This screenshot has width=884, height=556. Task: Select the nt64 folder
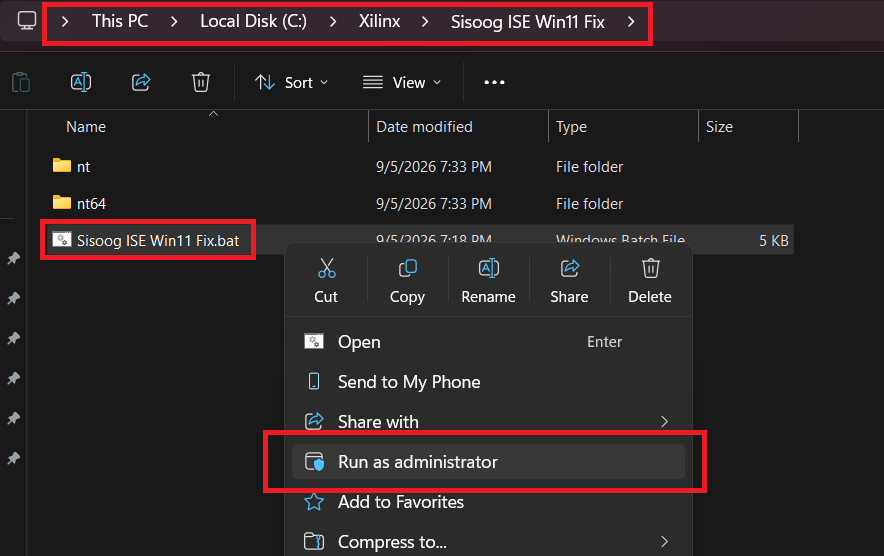click(91, 204)
